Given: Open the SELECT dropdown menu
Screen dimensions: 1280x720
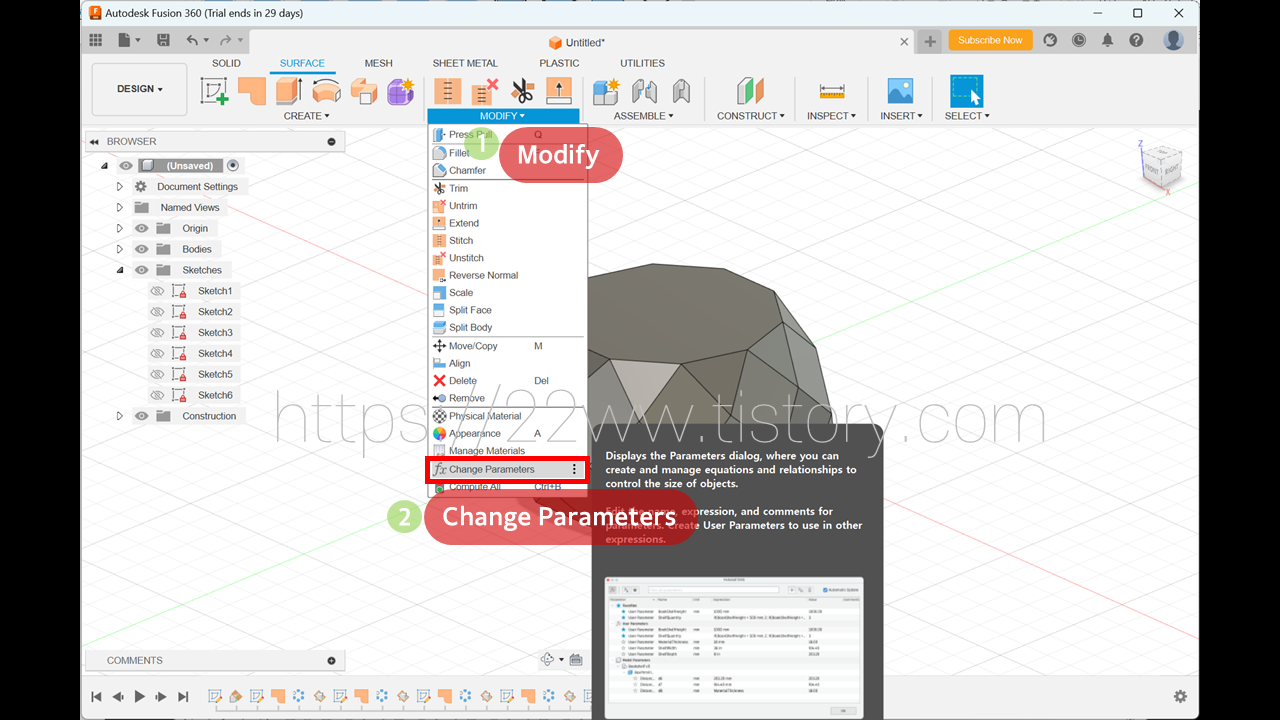Looking at the screenshot, I should click(x=967, y=116).
